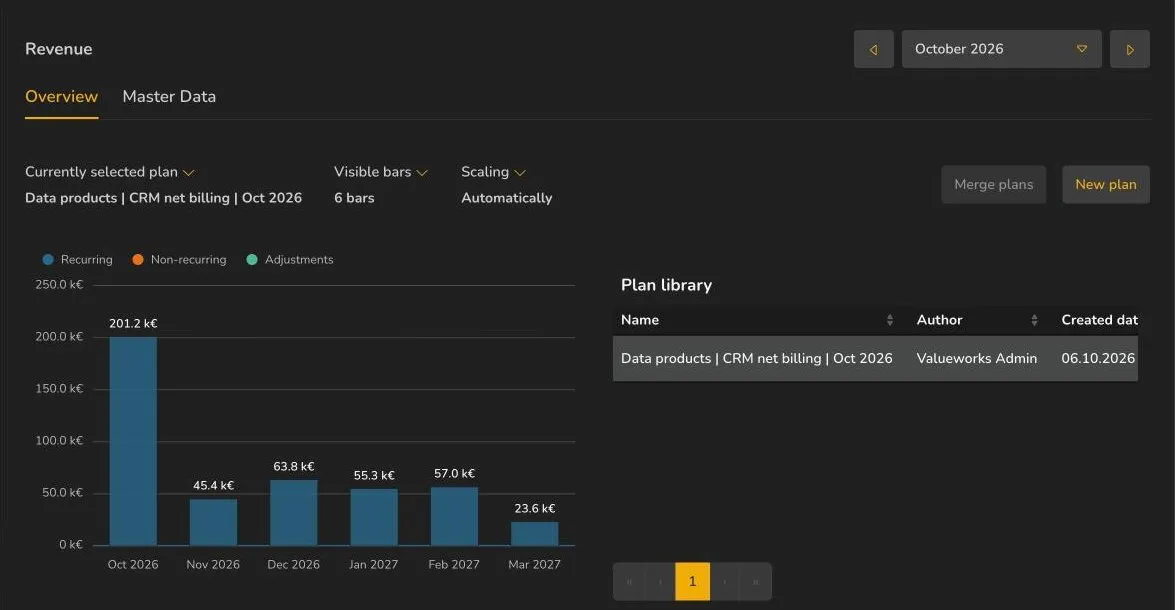Click the 6 bars value text

tap(354, 198)
